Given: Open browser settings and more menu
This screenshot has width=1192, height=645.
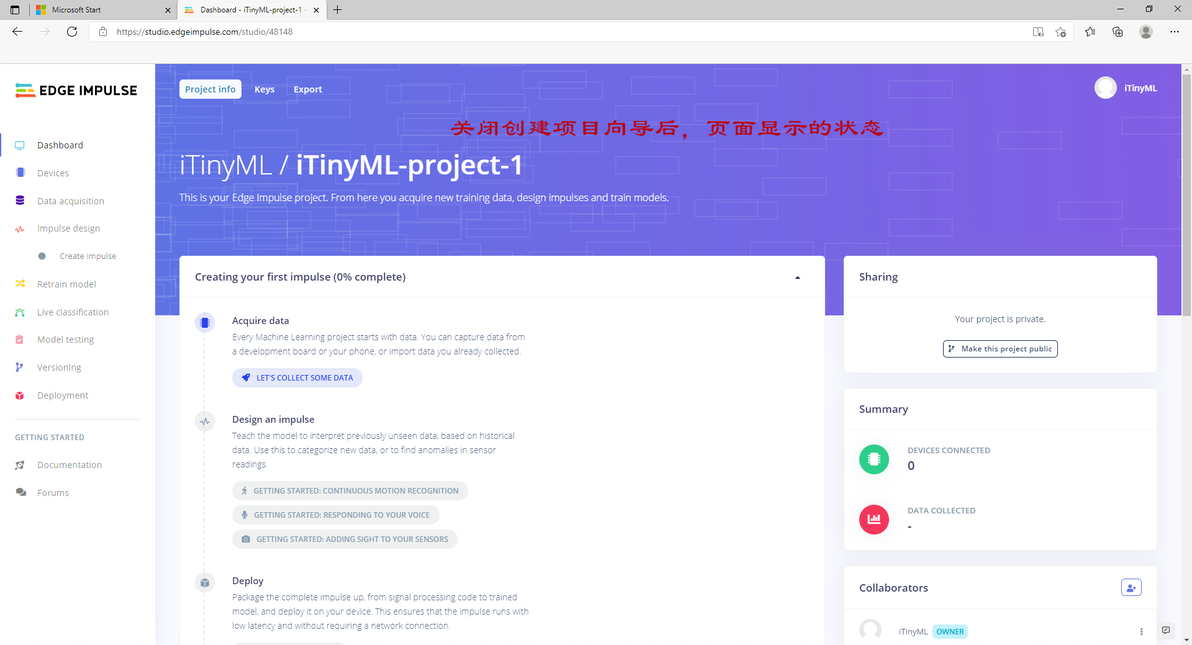Looking at the screenshot, I should click(x=1175, y=32).
